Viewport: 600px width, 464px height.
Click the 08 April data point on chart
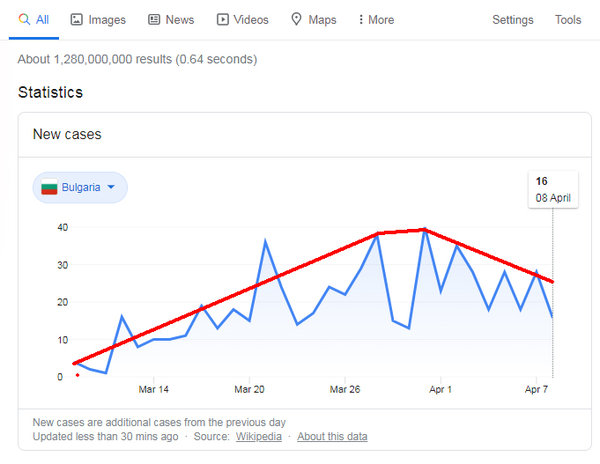click(553, 317)
